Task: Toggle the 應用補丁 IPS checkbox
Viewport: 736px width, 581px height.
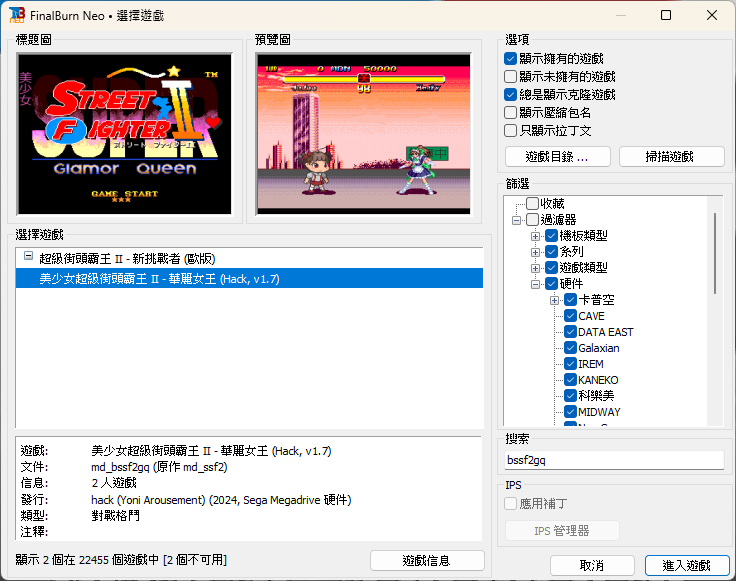Action: [x=510, y=504]
